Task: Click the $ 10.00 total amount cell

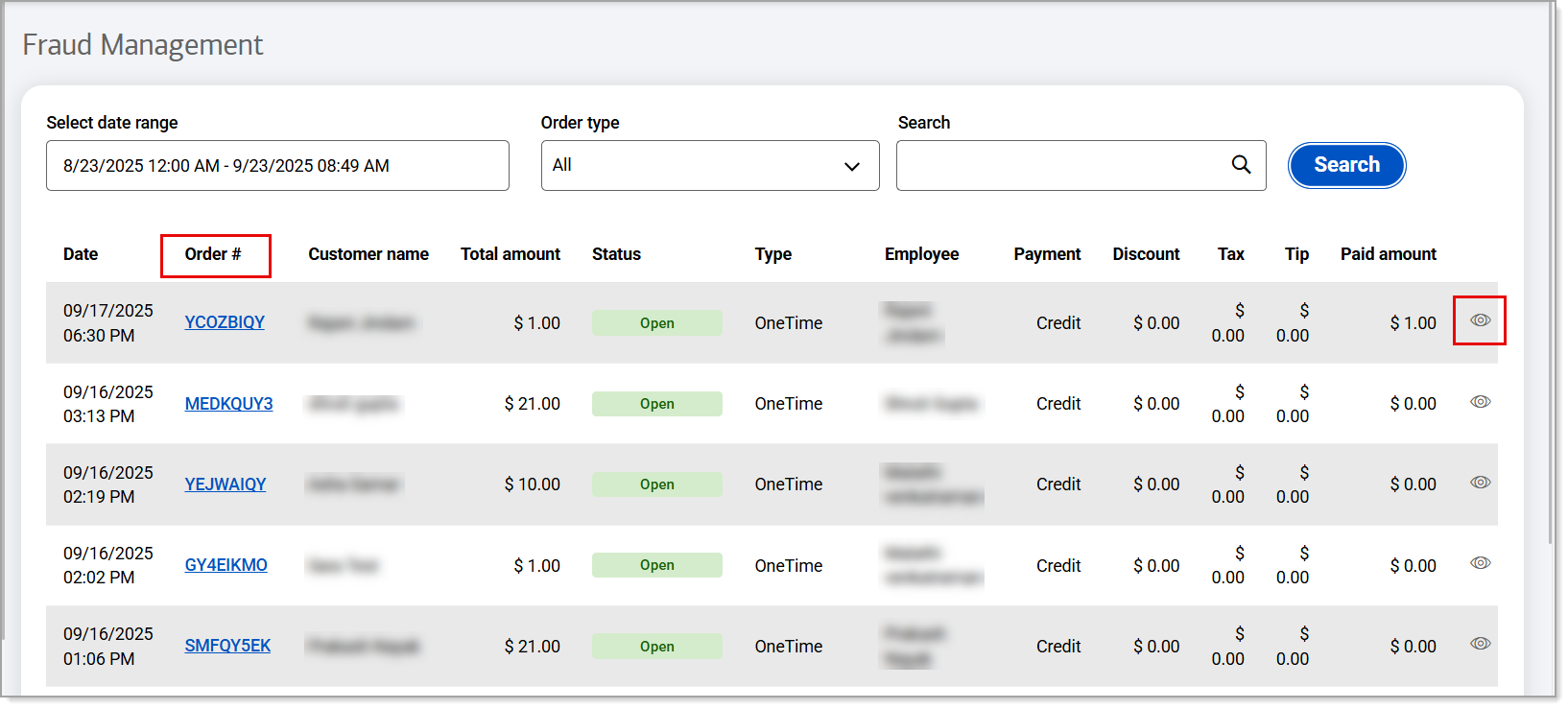Action: (x=533, y=484)
